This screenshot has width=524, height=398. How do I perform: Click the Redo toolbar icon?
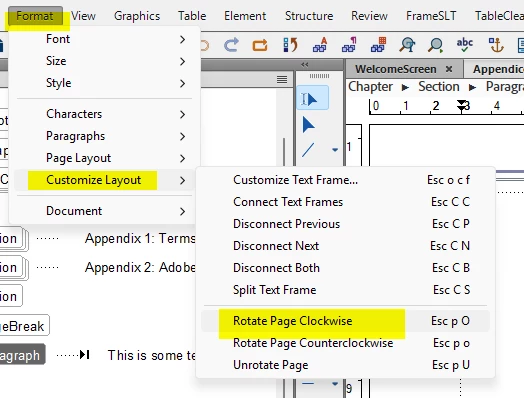click(231, 44)
